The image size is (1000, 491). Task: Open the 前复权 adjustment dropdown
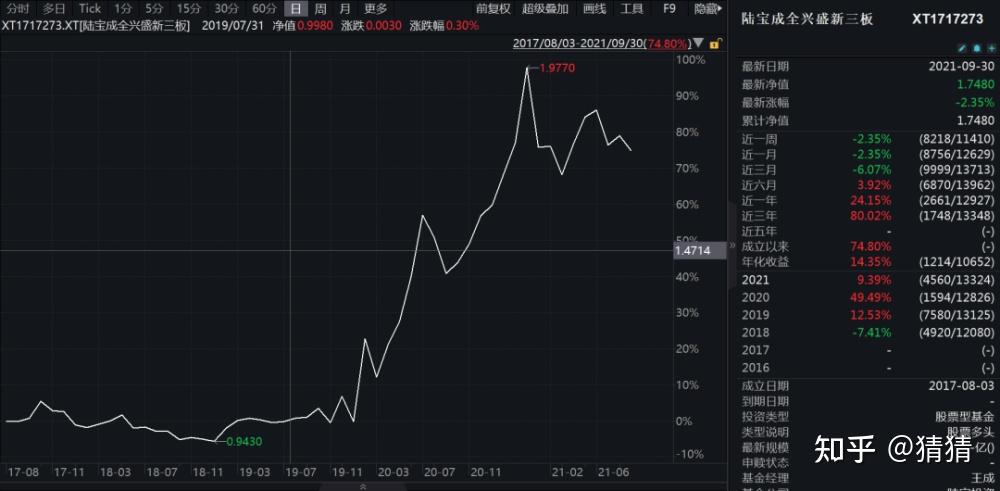494,9
